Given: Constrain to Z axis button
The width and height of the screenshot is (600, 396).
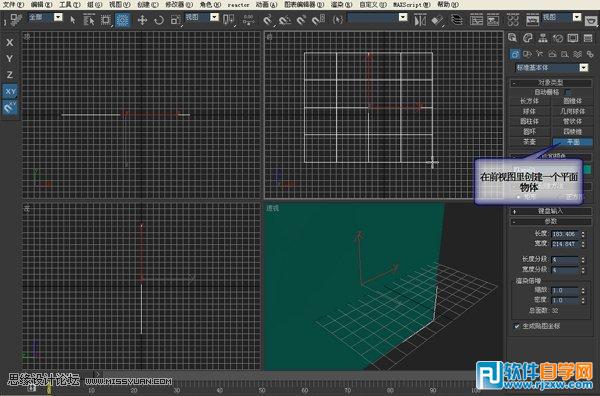Looking at the screenshot, I should 10,75.
